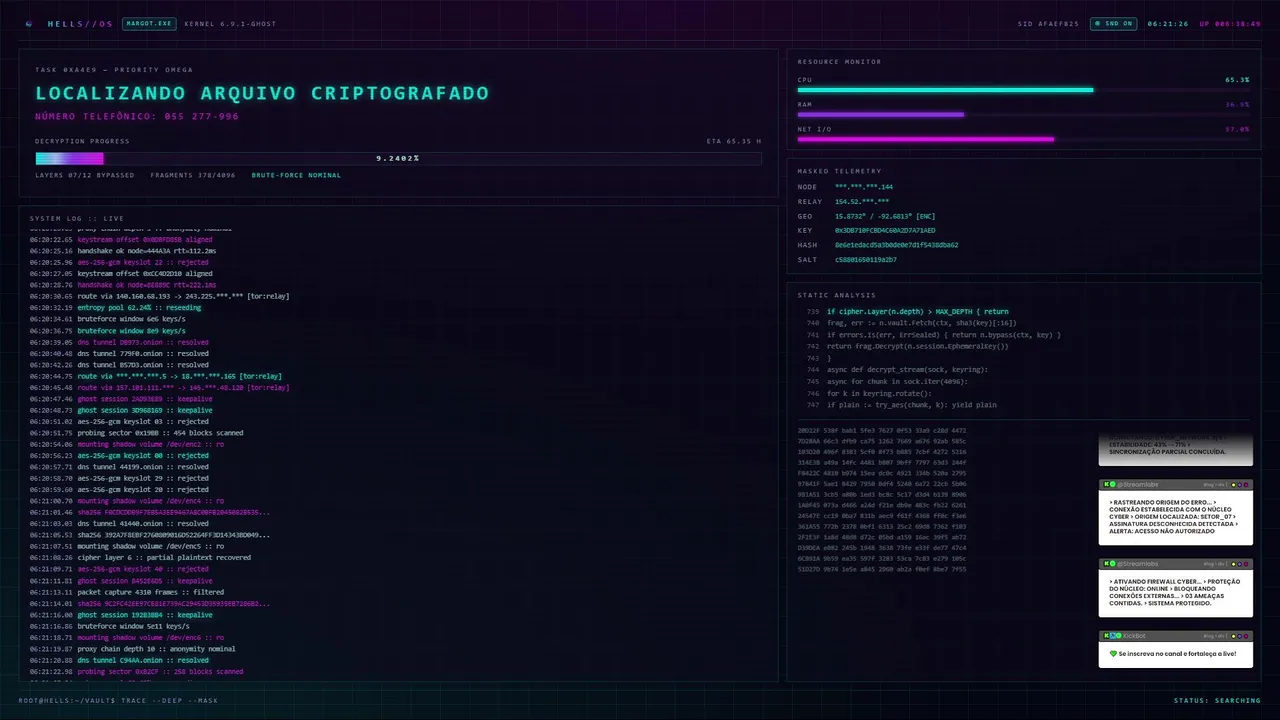Screen dimensions: 1280x720
Task: Click the SALT value 'c58801650119a2b7'
Action: coord(866,260)
